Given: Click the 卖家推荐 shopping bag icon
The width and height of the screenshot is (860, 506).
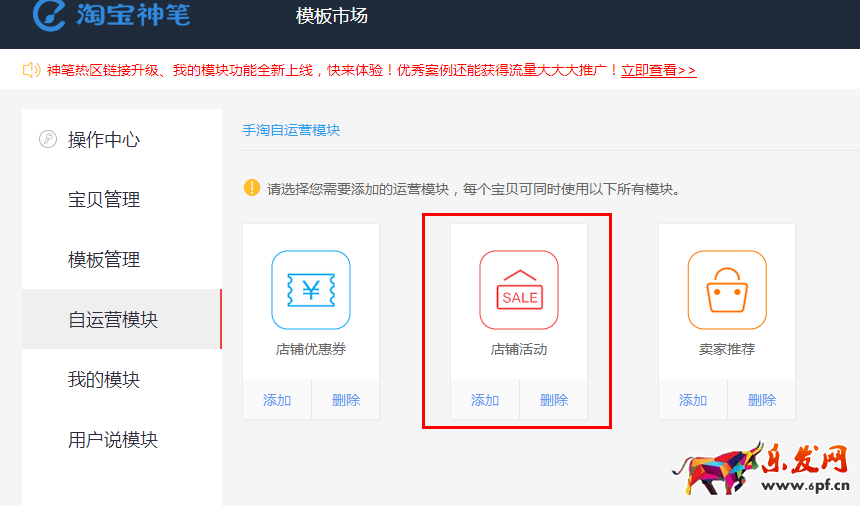Looking at the screenshot, I should pyautogui.click(x=727, y=290).
